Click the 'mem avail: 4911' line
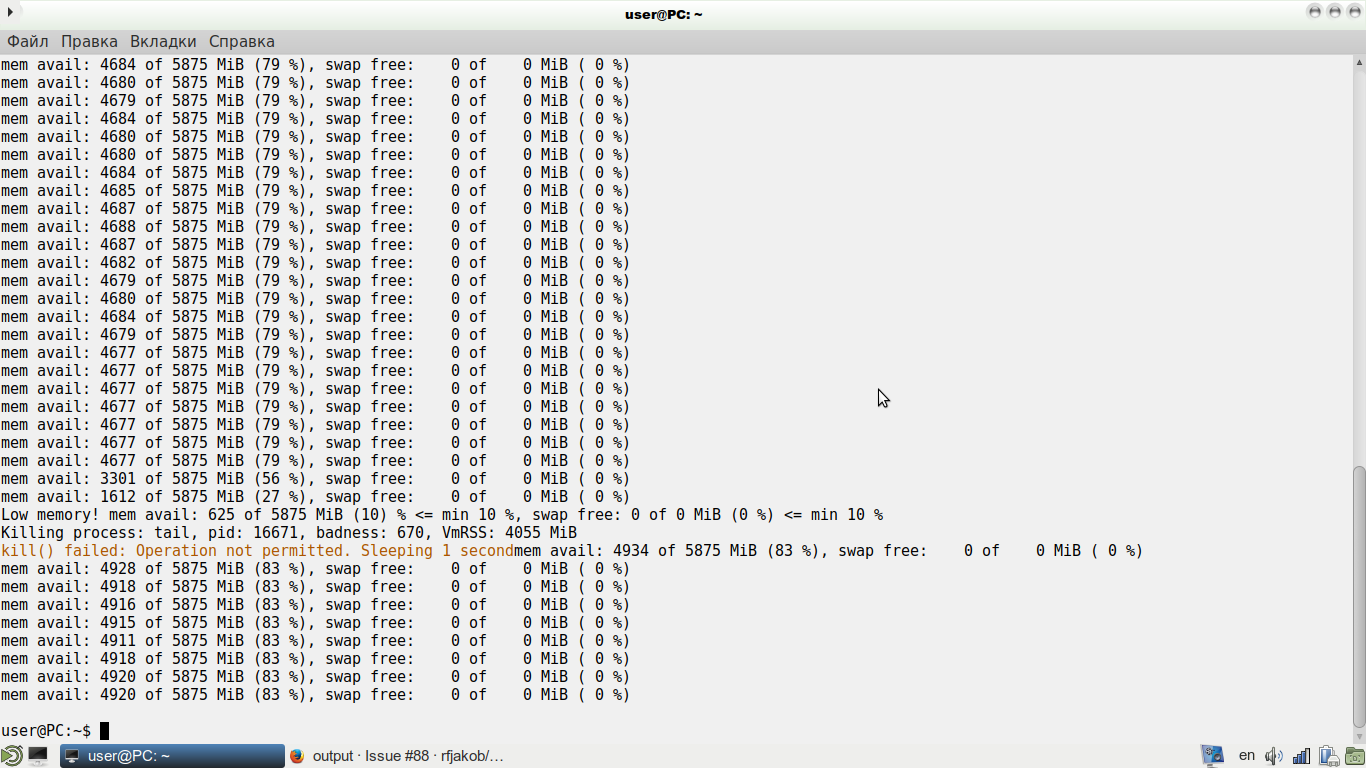The height and width of the screenshot is (768, 1366). click(x=315, y=641)
